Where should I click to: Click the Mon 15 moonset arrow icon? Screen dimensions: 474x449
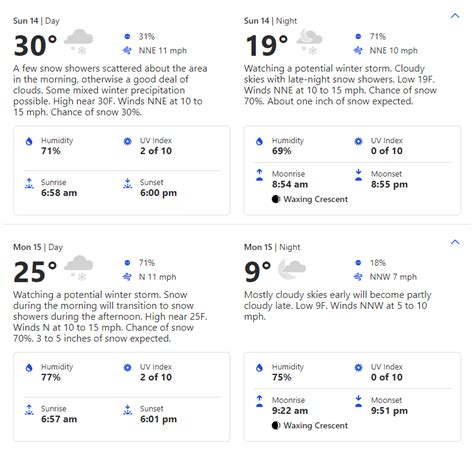click(358, 401)
